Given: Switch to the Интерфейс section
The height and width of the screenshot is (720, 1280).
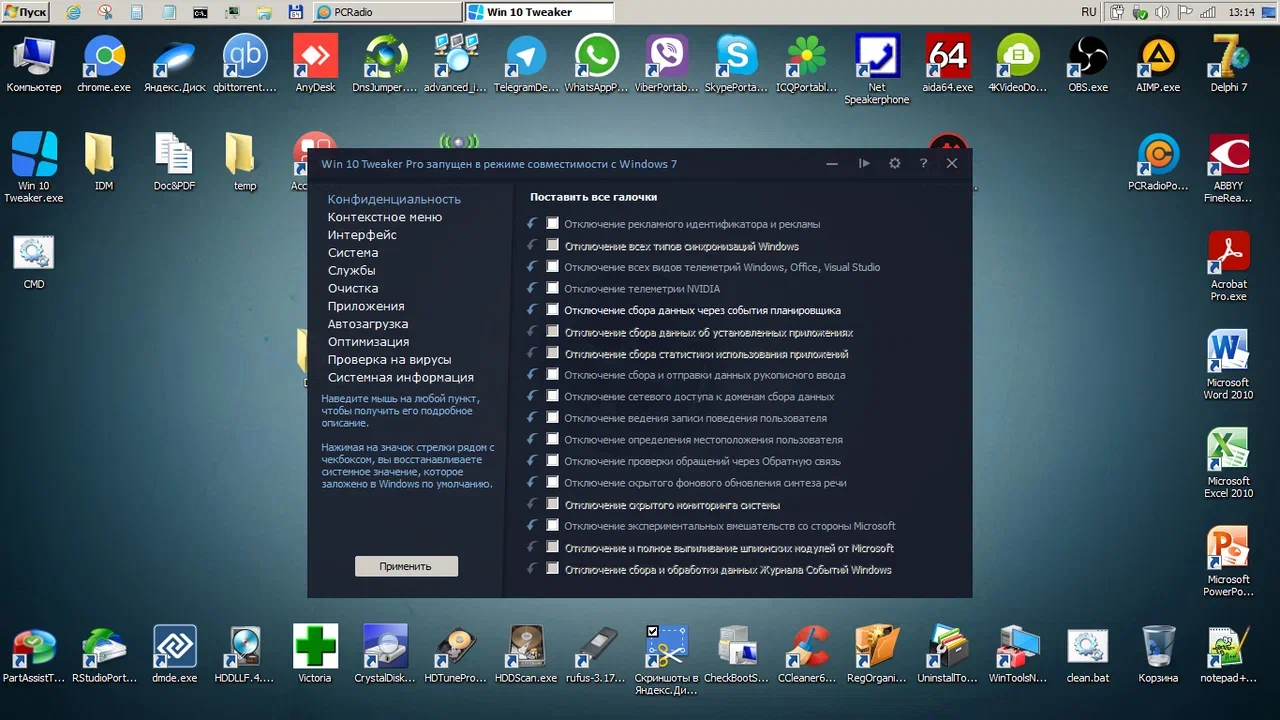Looking at the screenshot, I should point(362,235).
